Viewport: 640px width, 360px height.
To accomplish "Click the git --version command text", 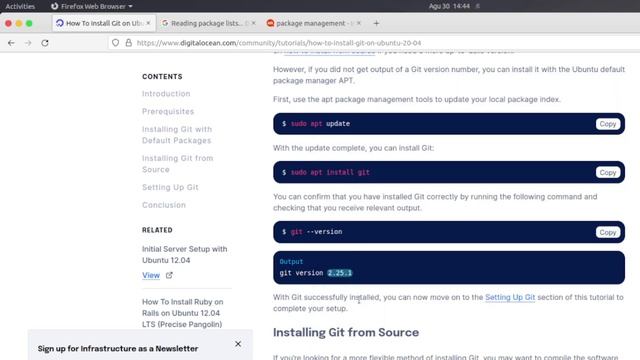I will (x=316, y=232).
